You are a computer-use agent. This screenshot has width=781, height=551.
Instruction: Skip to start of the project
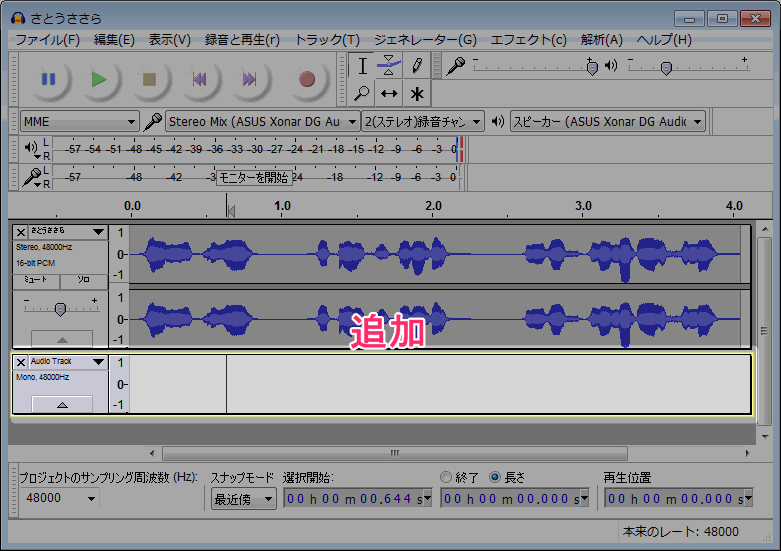[199, 79]
